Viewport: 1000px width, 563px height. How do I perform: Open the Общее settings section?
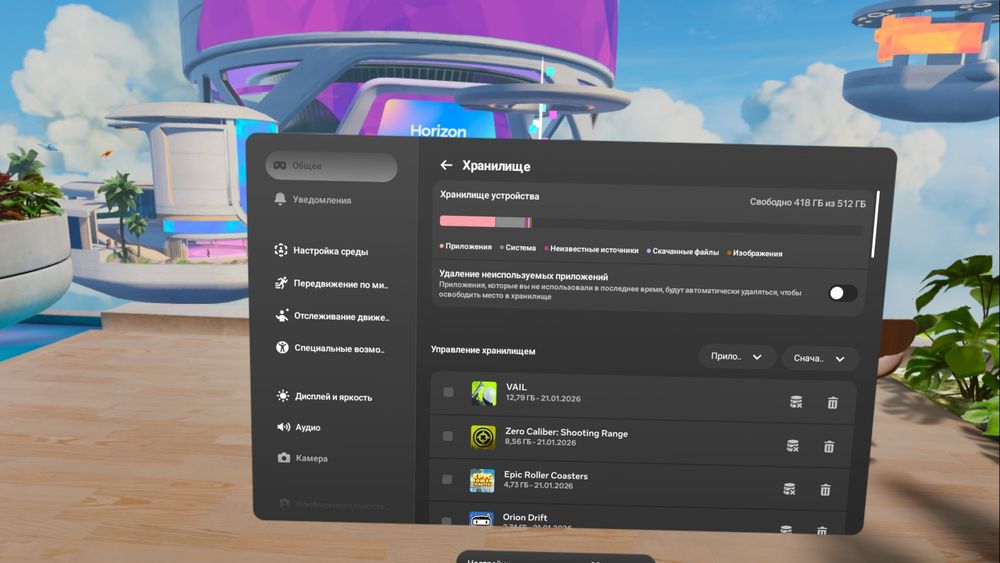(332, 166)
